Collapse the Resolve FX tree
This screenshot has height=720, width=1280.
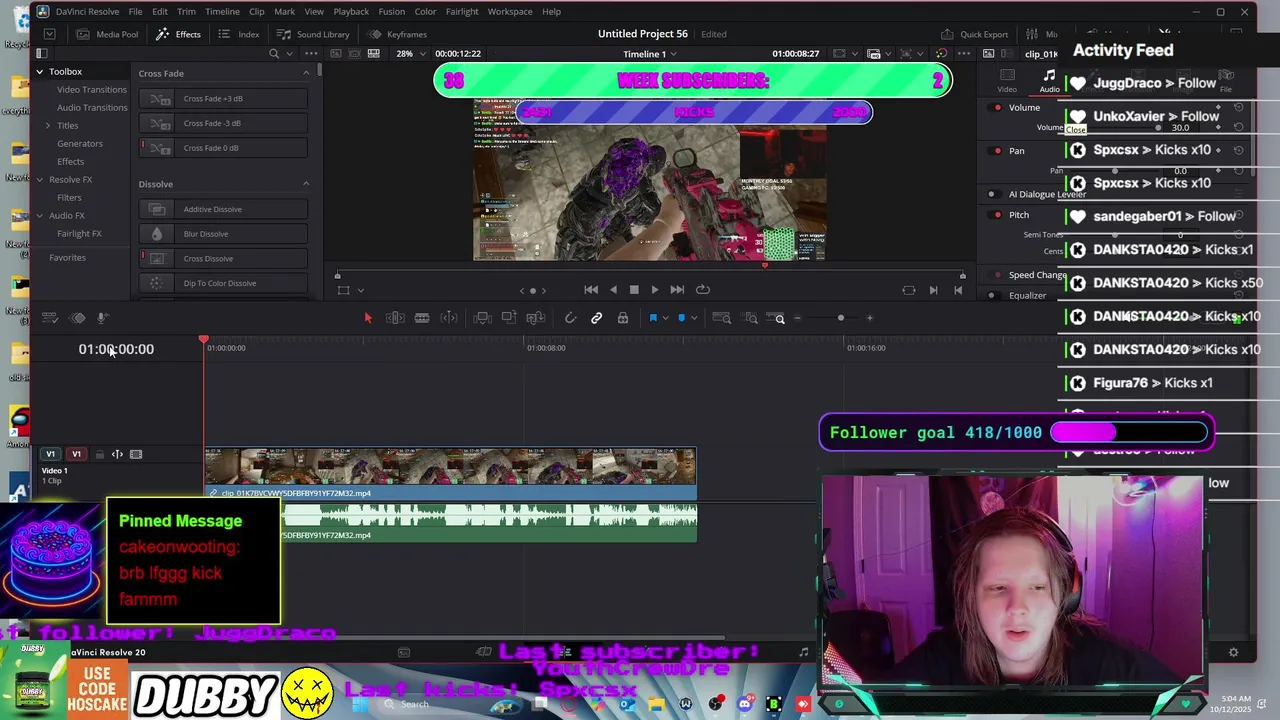point(40,180)
